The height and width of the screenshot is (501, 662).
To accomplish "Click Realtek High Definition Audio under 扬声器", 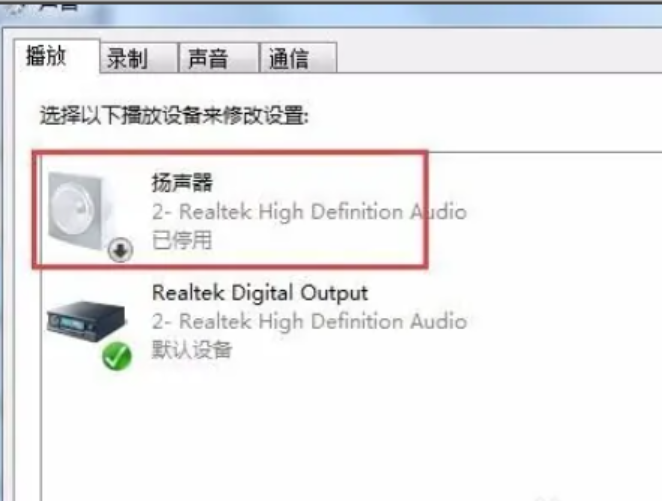I will pos(309,211).
